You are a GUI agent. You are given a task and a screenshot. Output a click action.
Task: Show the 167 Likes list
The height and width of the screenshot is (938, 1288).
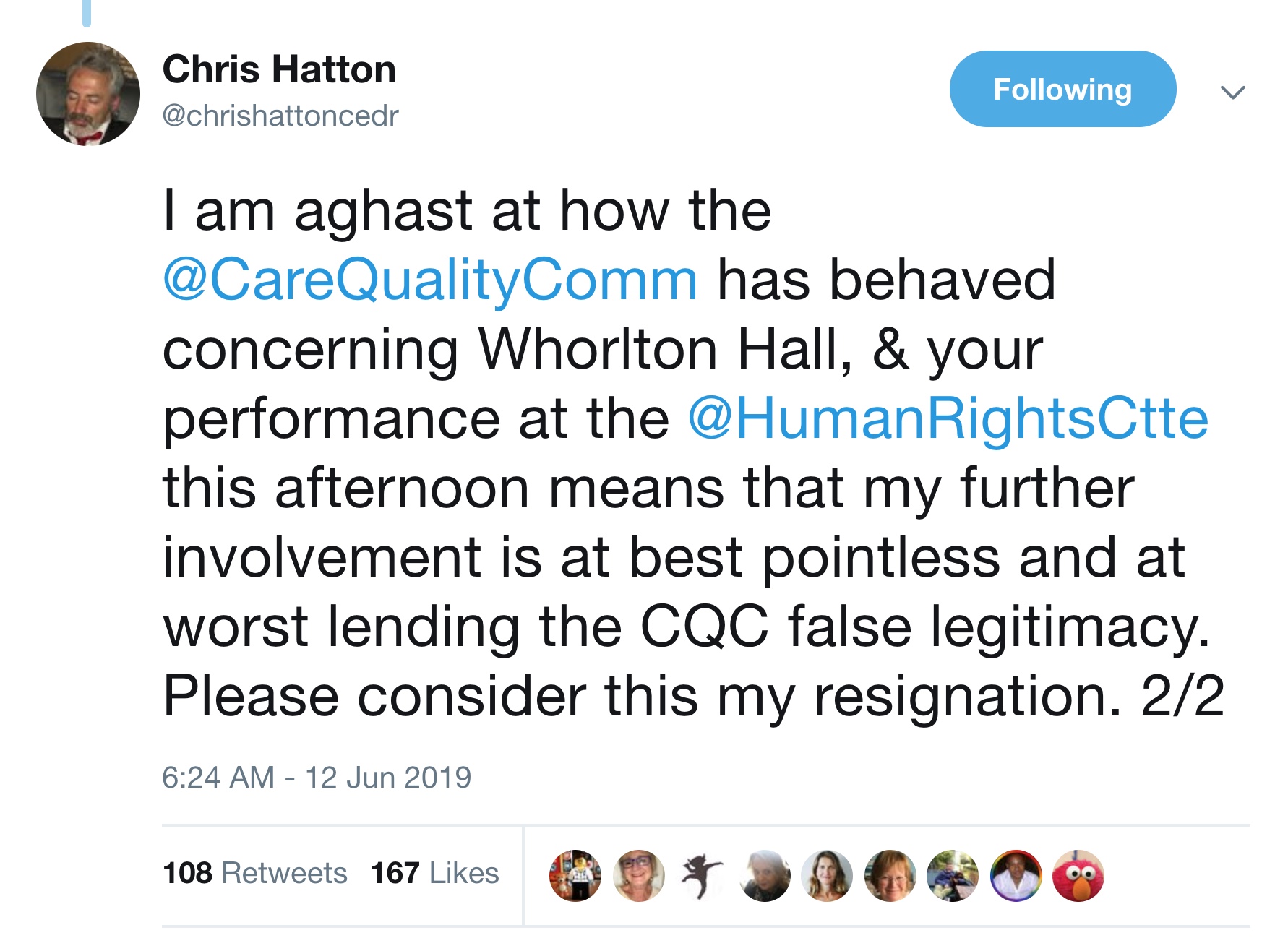434,873
